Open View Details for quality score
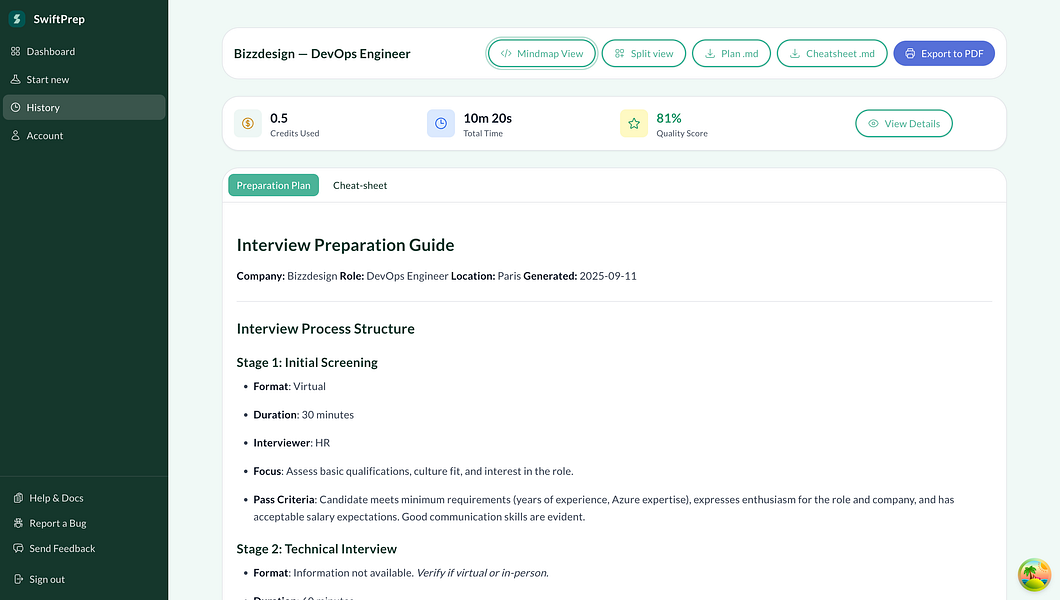1060x600 pixels. [903, 123]
